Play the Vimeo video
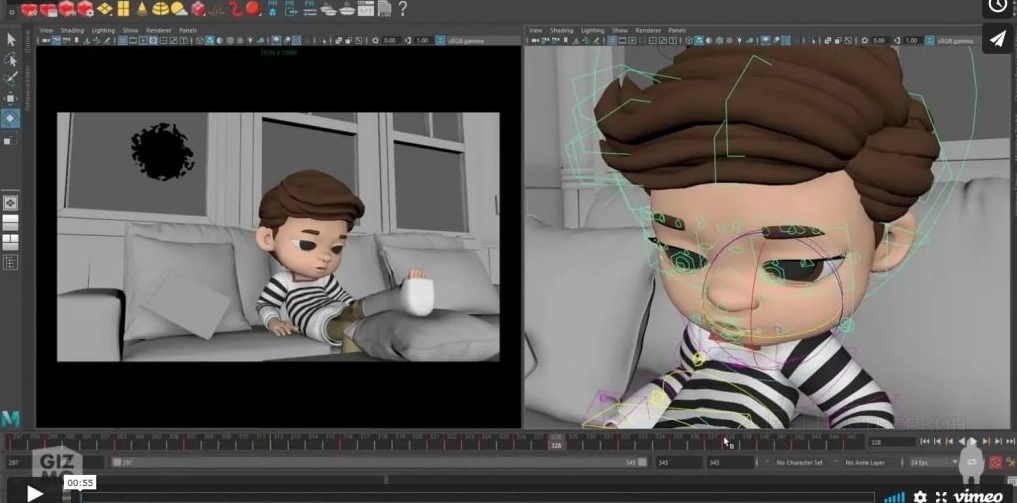Image resolution: width=1017 pixels, height=503 pixels. [35, 493]
